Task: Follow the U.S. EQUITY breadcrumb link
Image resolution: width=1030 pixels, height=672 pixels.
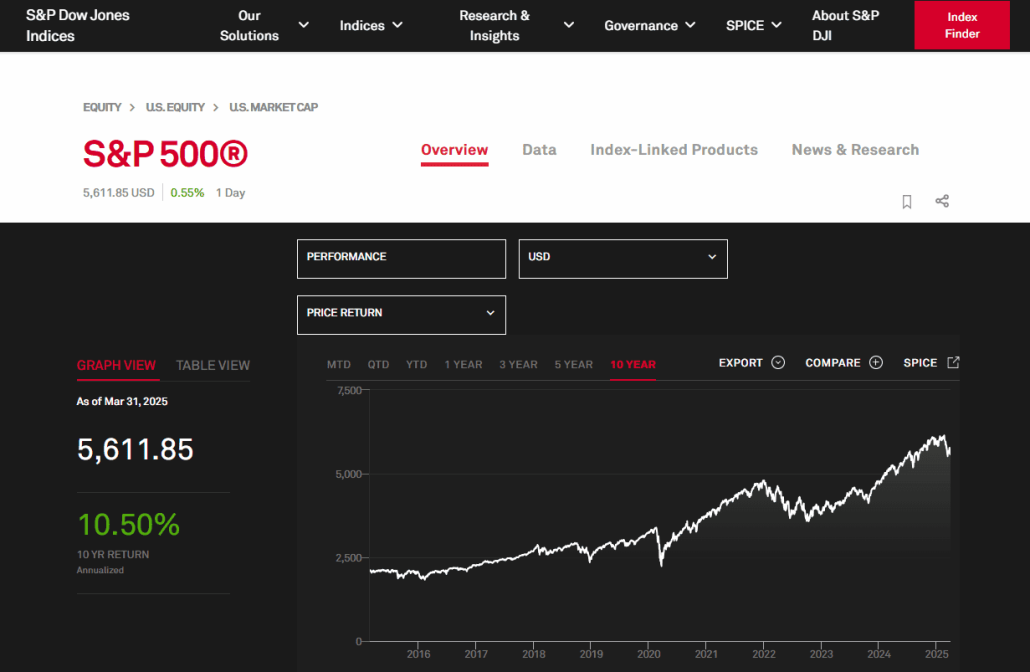Action: point(176,107)
